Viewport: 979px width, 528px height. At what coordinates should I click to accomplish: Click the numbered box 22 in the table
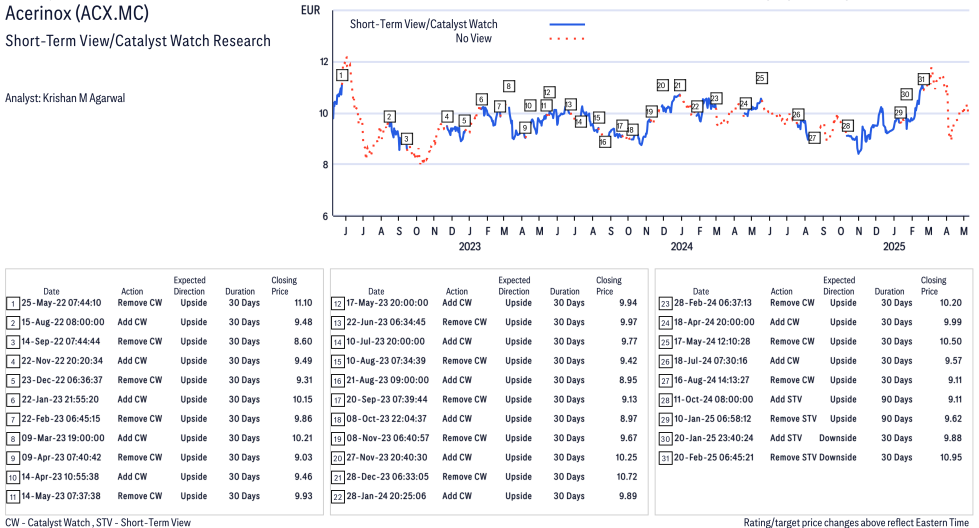click(x=337, y=497)
